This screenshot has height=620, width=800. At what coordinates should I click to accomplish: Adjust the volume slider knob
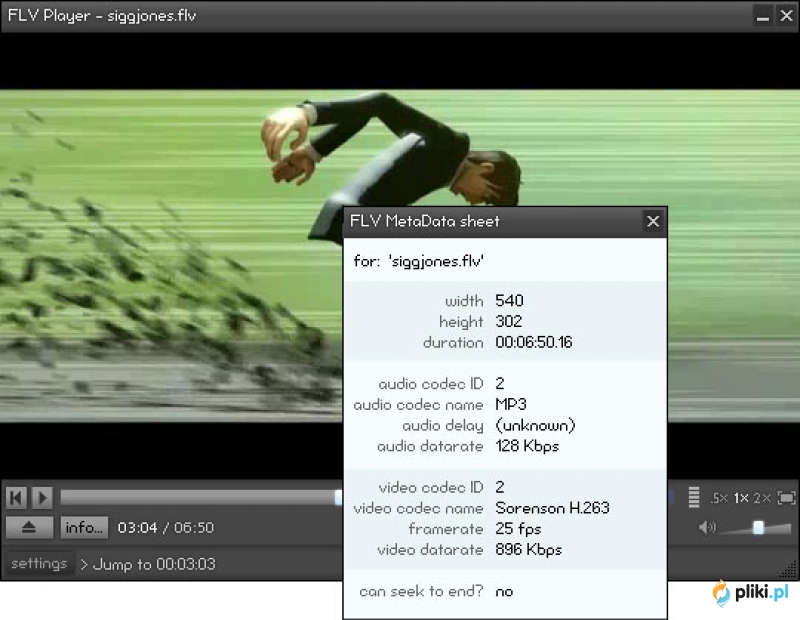click(758, 527)
